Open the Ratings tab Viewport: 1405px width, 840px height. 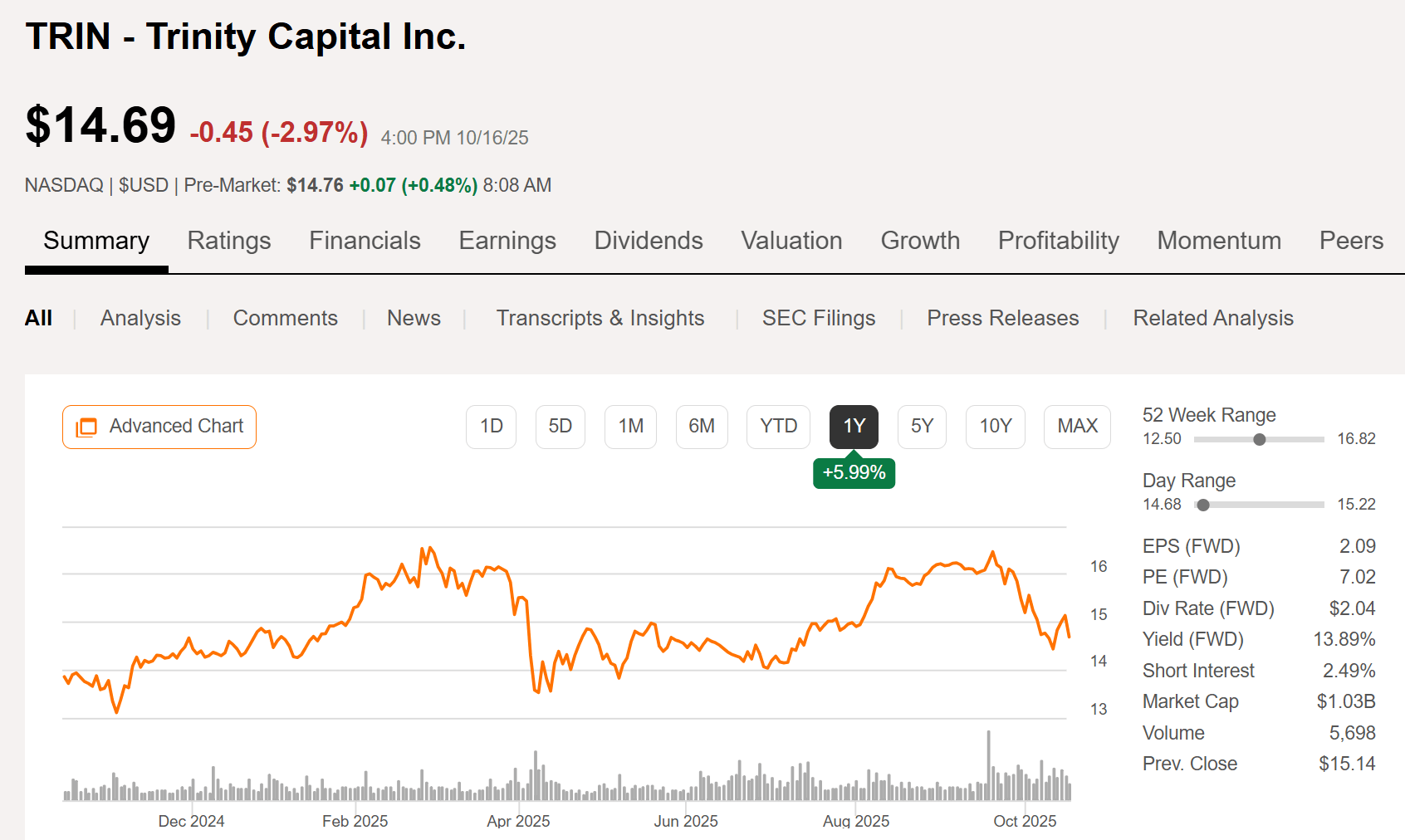coord(229,242)
